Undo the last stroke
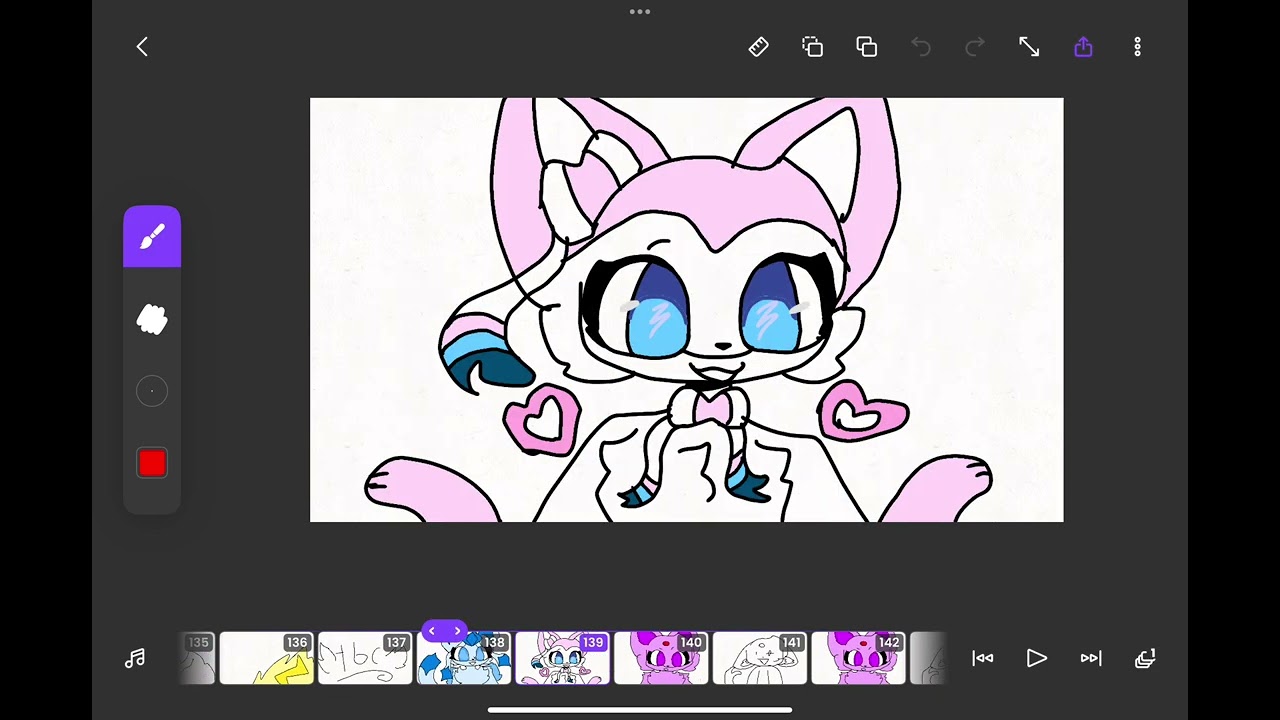This screenshot has height=720, width=1280. coord(921,47)
